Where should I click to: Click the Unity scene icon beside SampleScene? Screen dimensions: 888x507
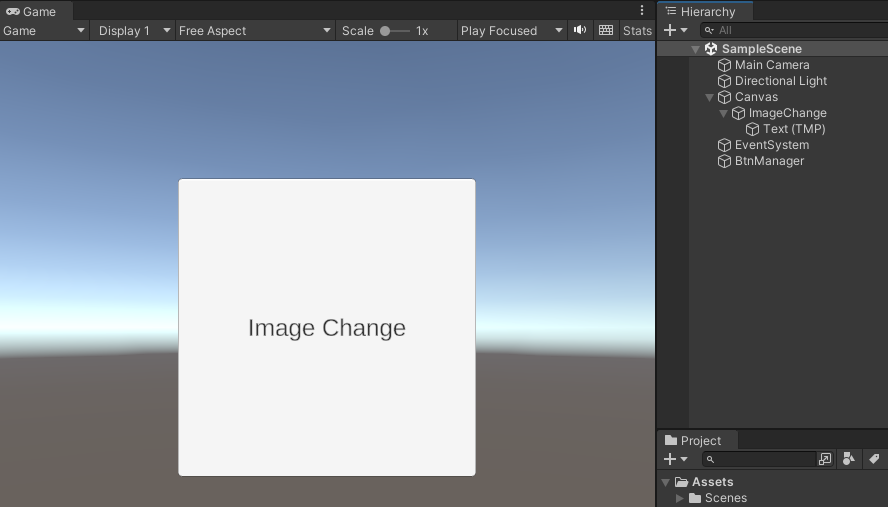[711, 49]
